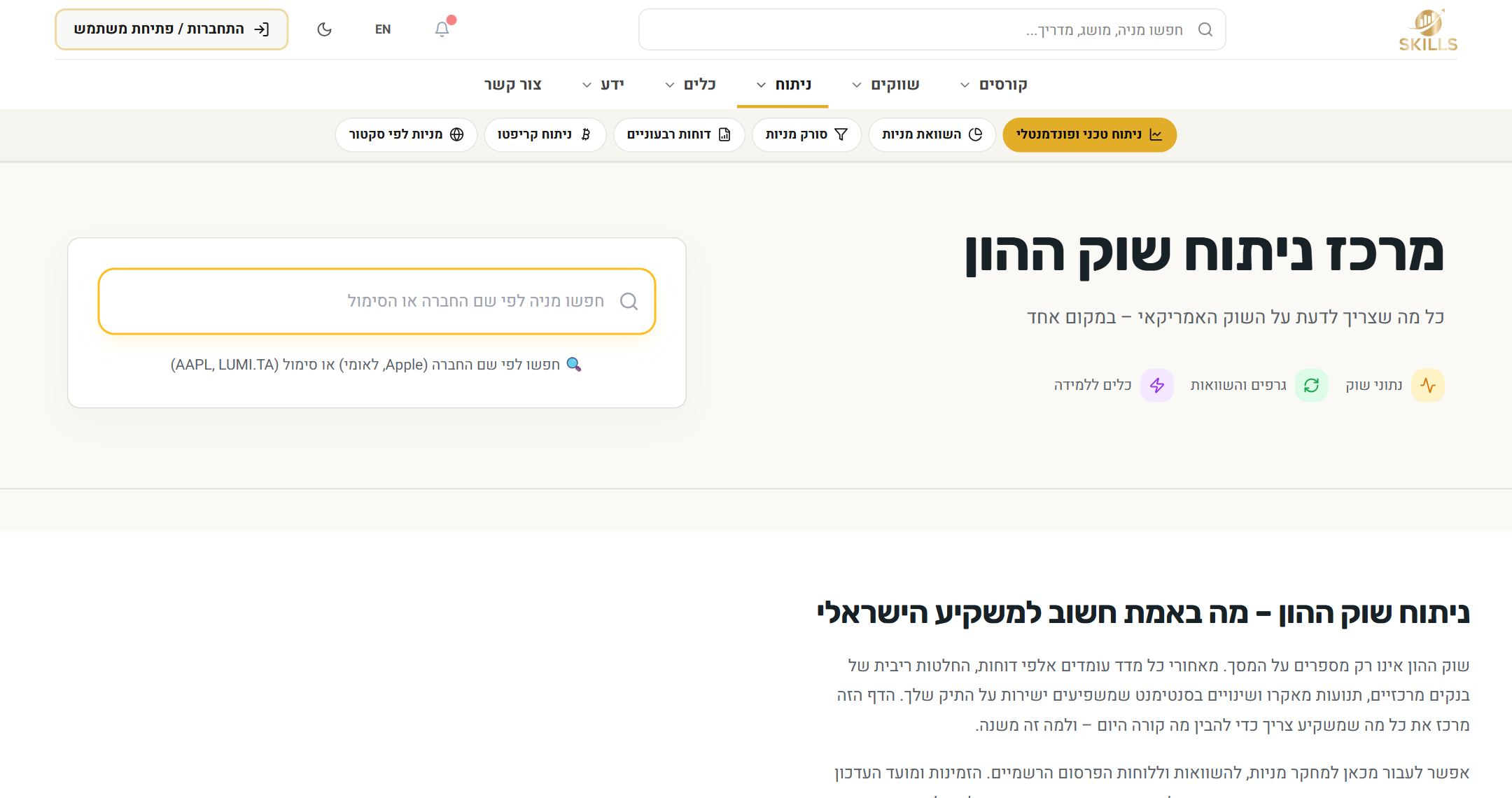Click the magnifier icon in top search bar
The width and height of the screenshot is (1512, 798).
click(1205, 29)
